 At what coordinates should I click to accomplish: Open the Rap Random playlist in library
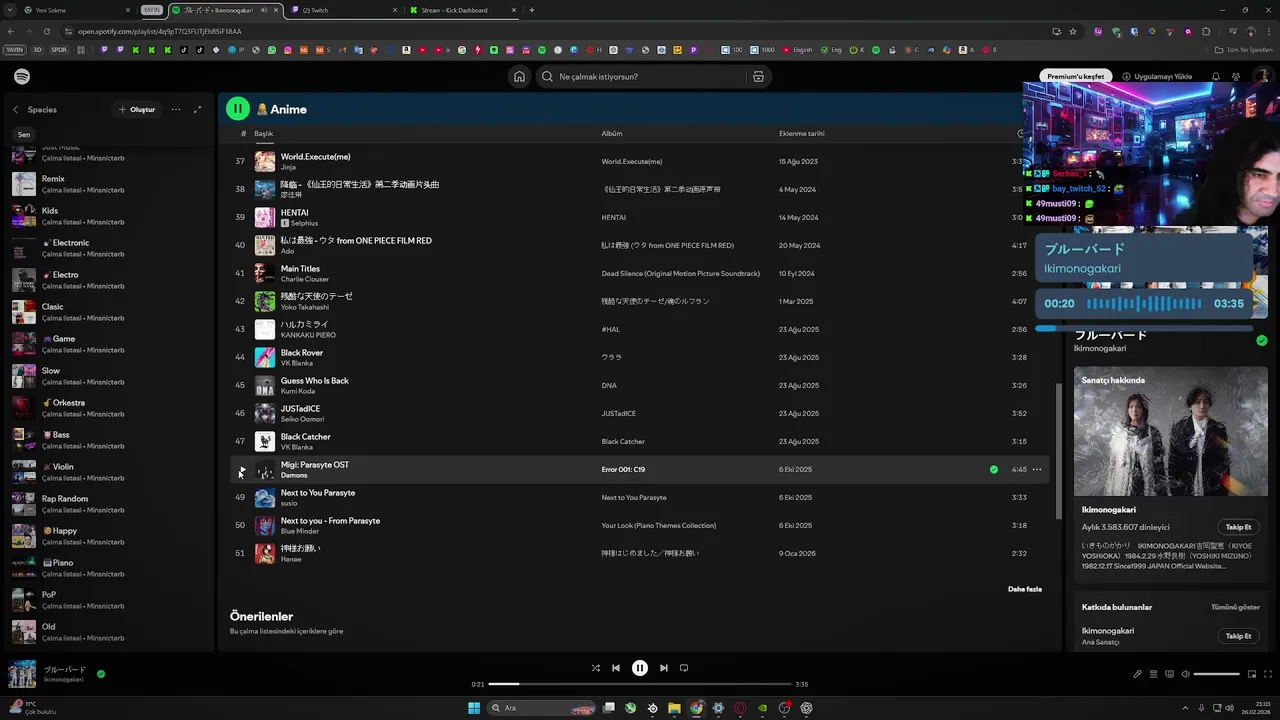point(109,504)
